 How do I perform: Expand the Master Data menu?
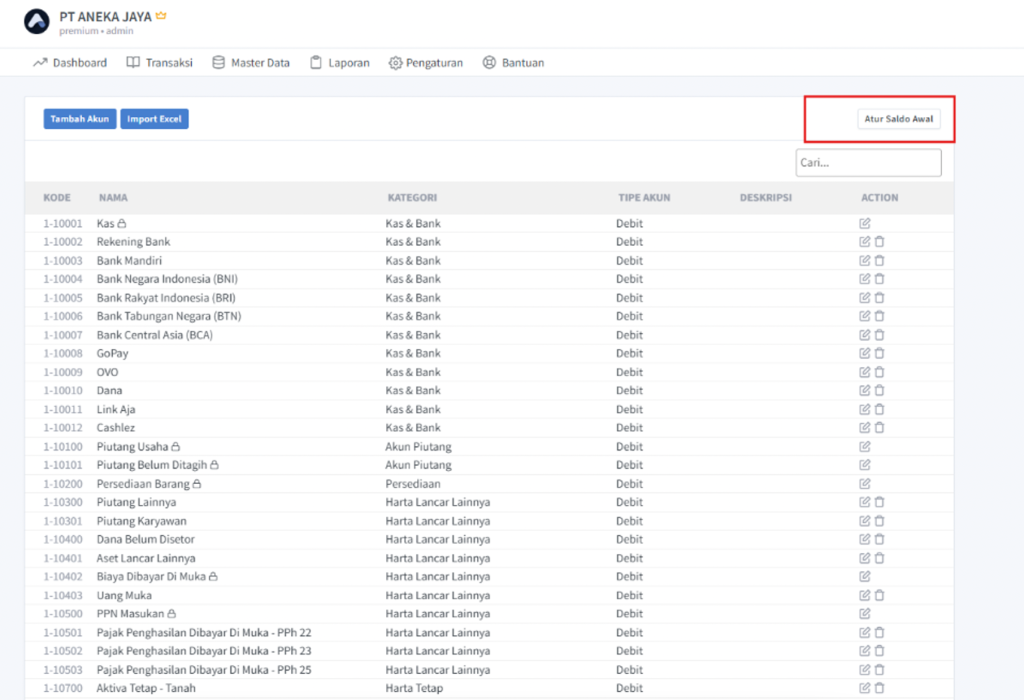[x=251, y=63]
